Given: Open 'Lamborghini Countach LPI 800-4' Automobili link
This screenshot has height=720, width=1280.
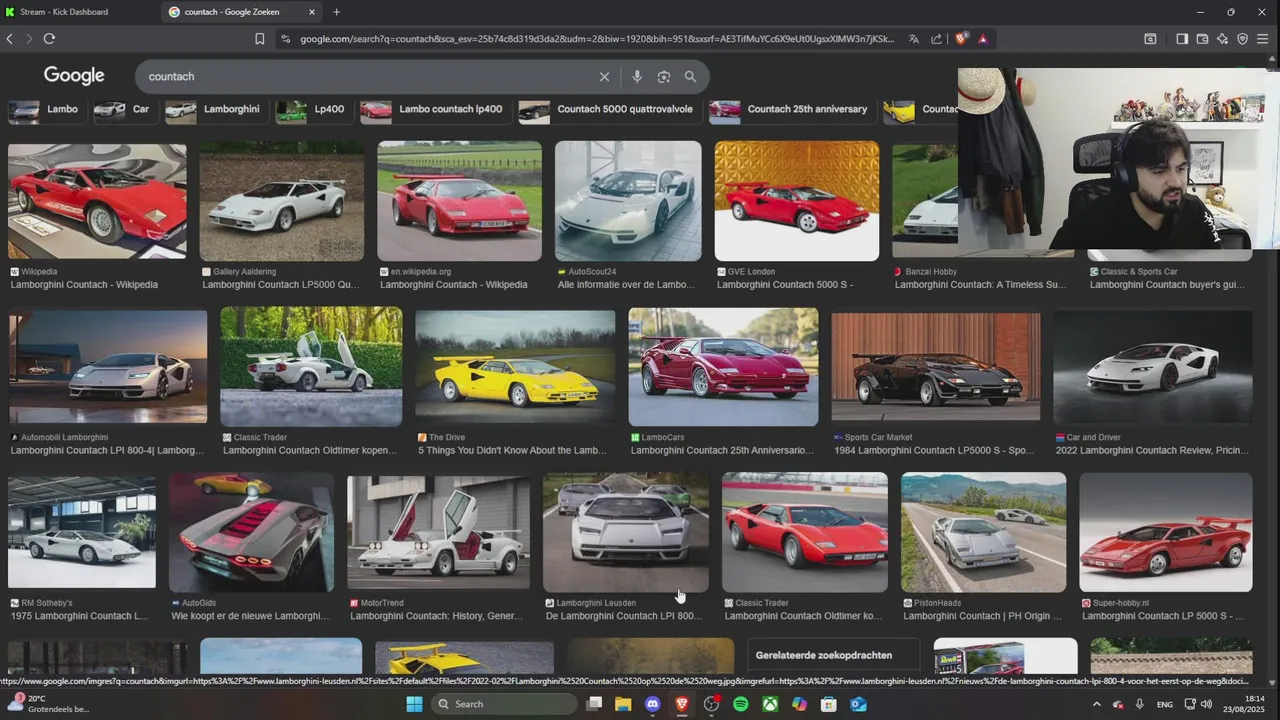Looking at the screenshot, I should point(107,451).
